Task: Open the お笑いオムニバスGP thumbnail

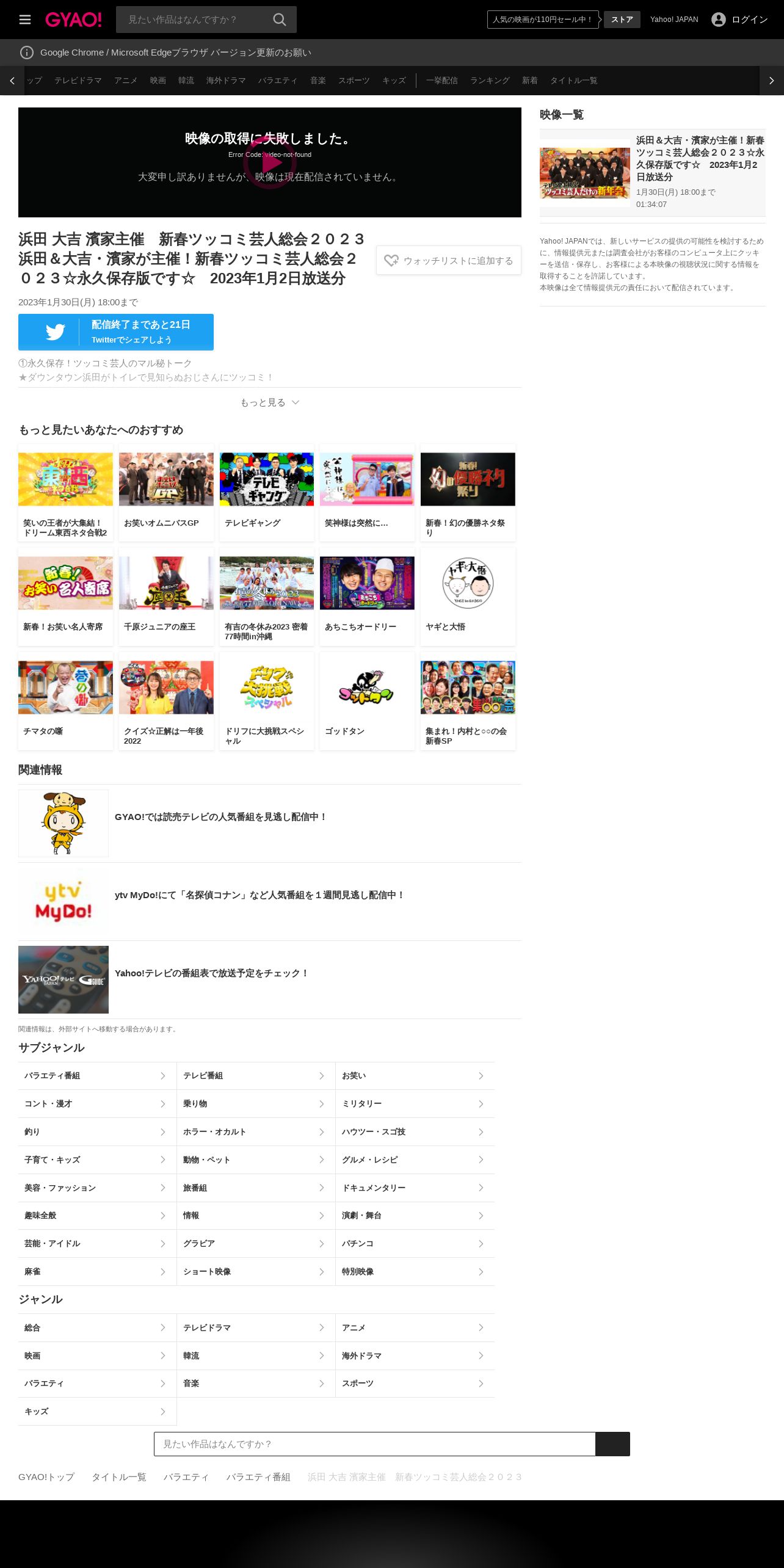Action: click(166, 479)
